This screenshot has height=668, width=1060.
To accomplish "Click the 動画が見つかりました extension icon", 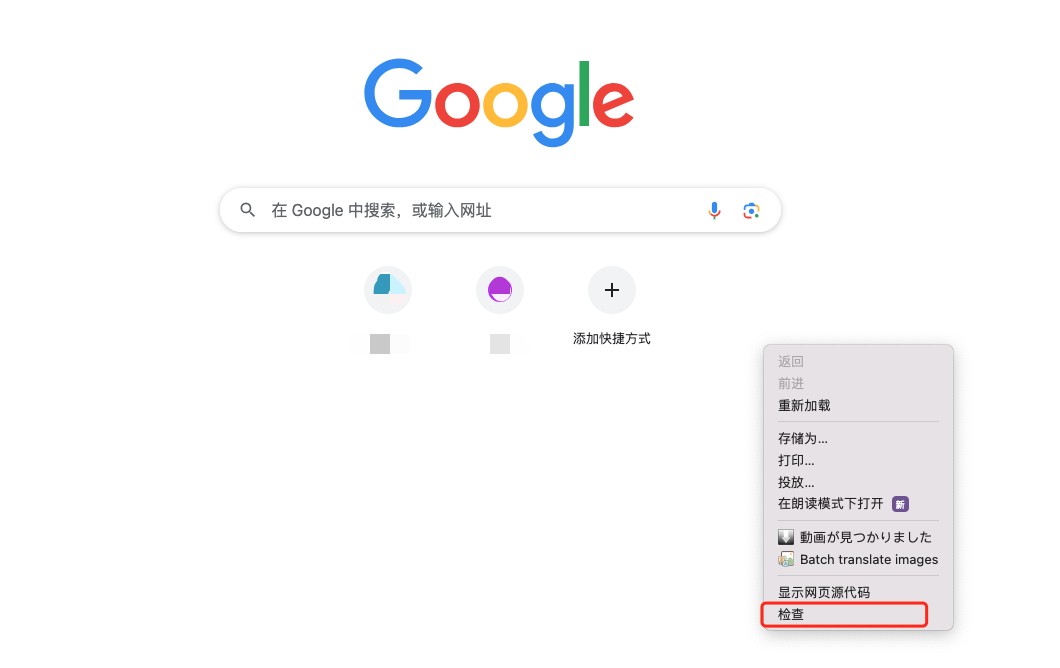I will tap(786, 538).
